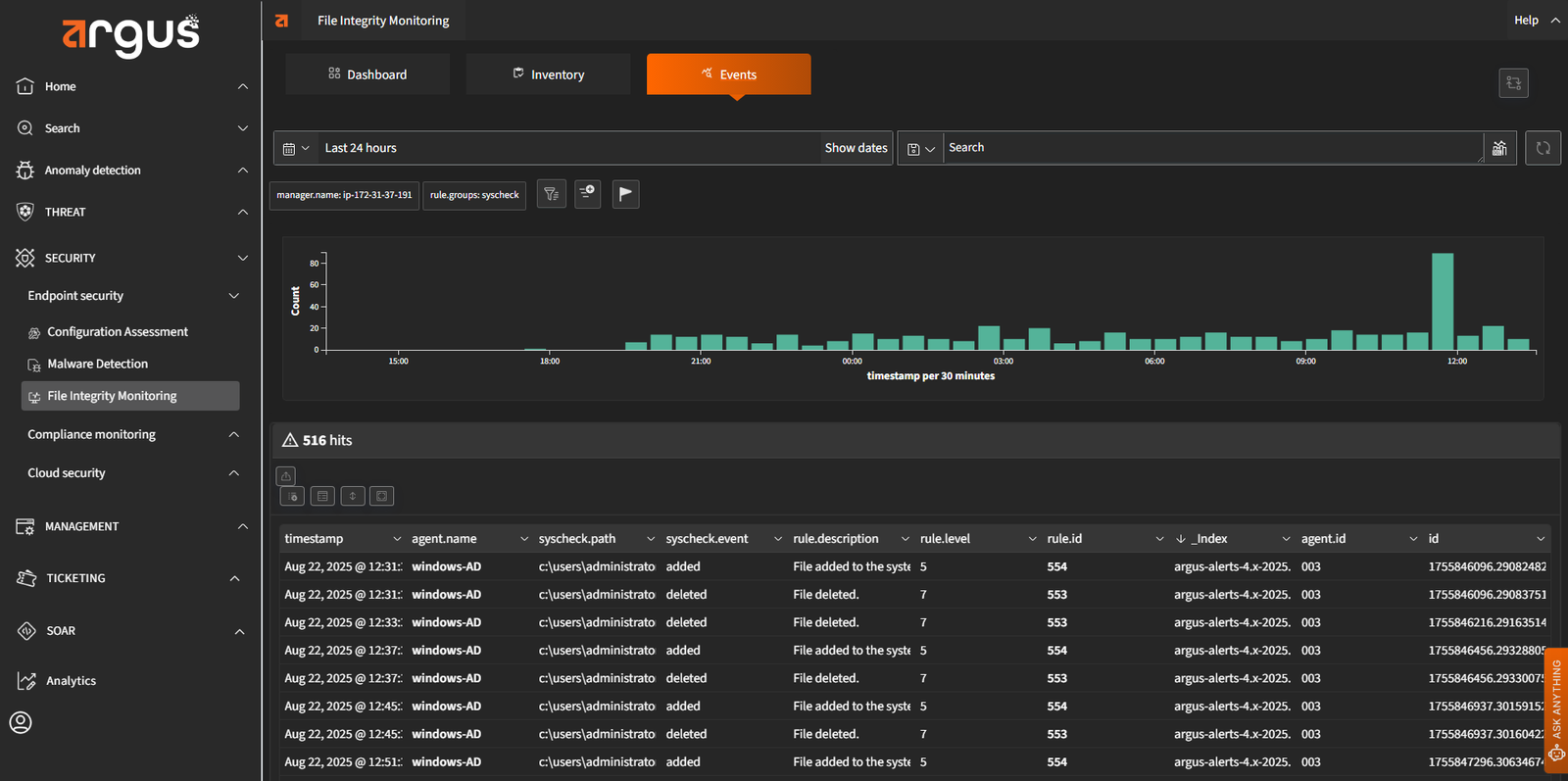Image resolution: width=1568 pixels, height=781 pixels.
Task: Click the rule.groups: syscheck filter pill
Action: pyautogui.click(x=474, y=195)
